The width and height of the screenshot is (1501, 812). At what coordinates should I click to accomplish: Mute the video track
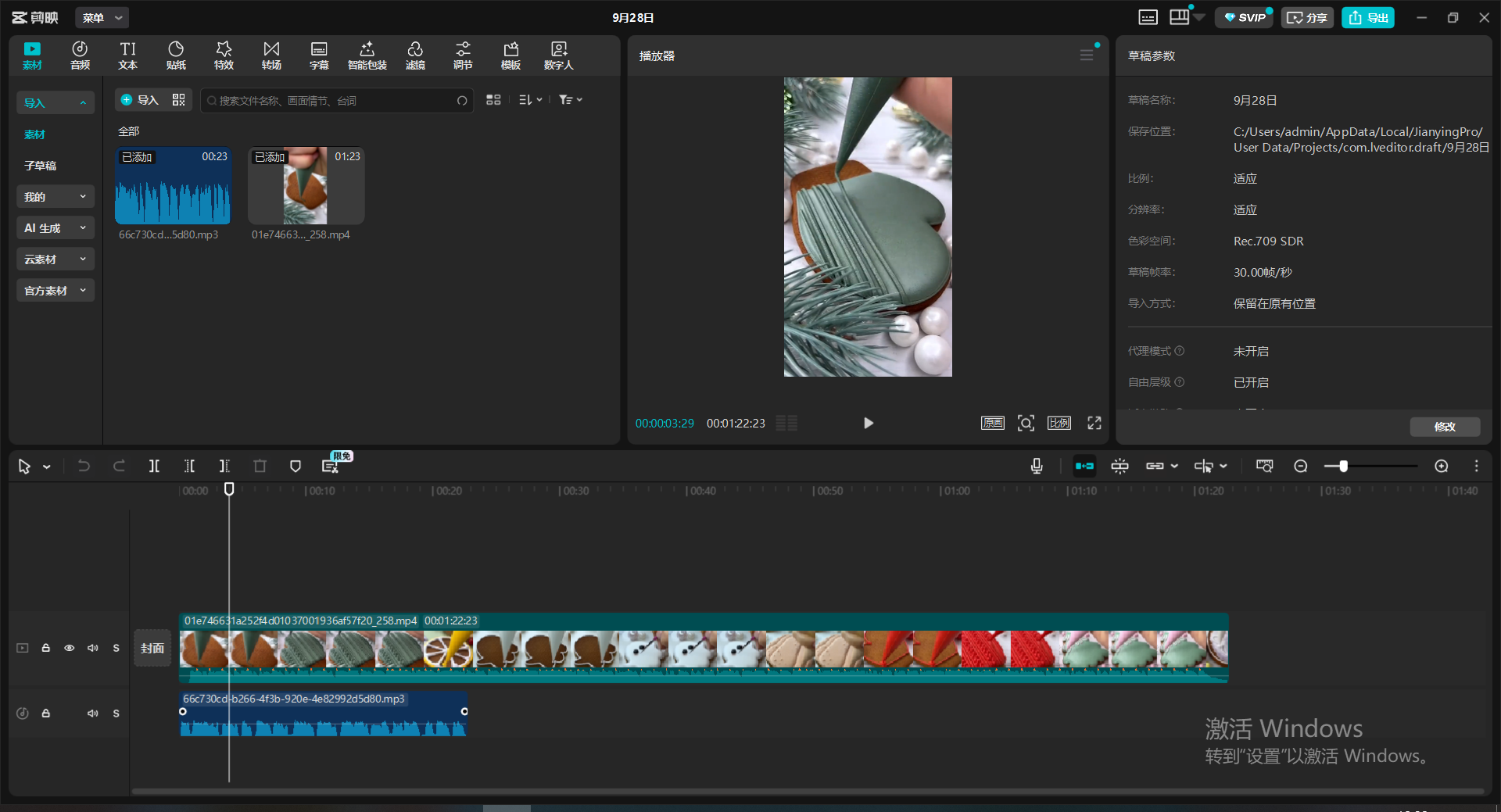click(93, 648)
